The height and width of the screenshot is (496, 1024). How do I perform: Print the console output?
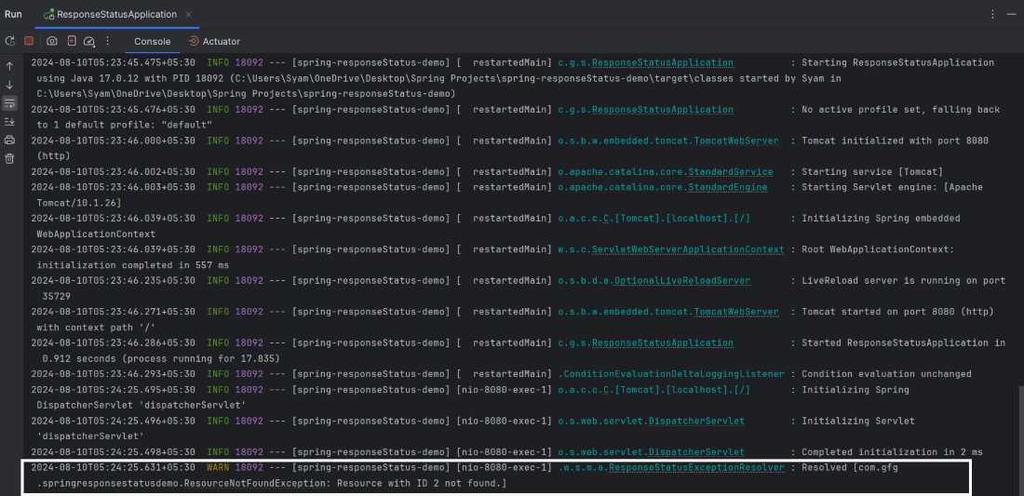10,140
